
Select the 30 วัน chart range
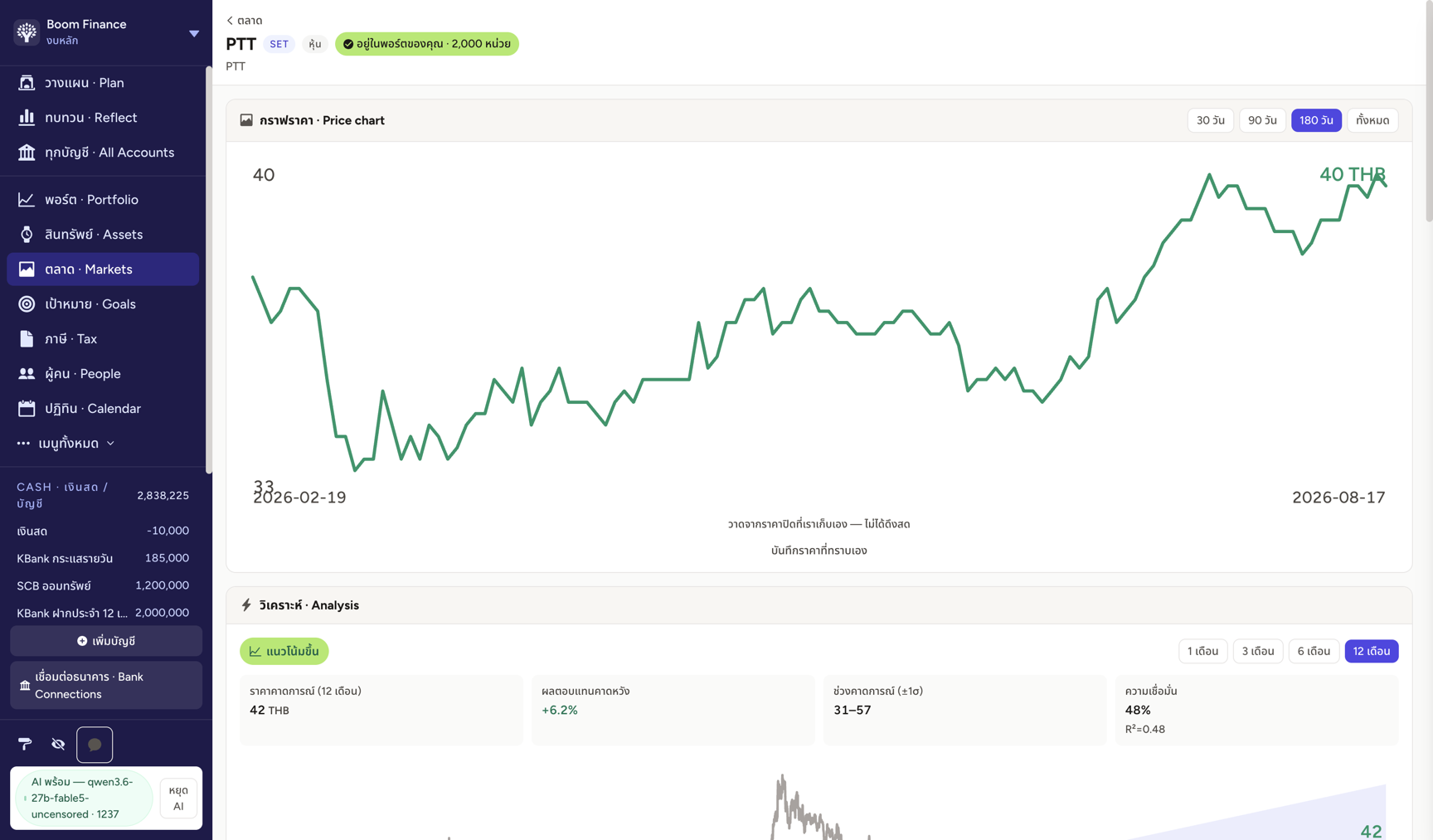1211,120
